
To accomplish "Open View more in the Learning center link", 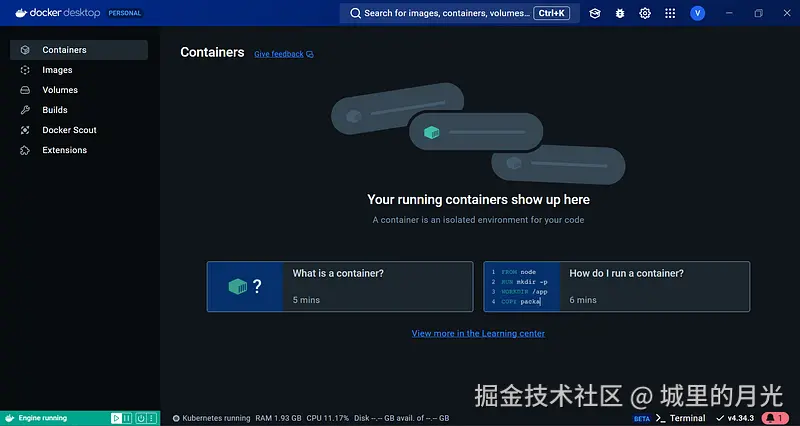I will tap(478, 333).
